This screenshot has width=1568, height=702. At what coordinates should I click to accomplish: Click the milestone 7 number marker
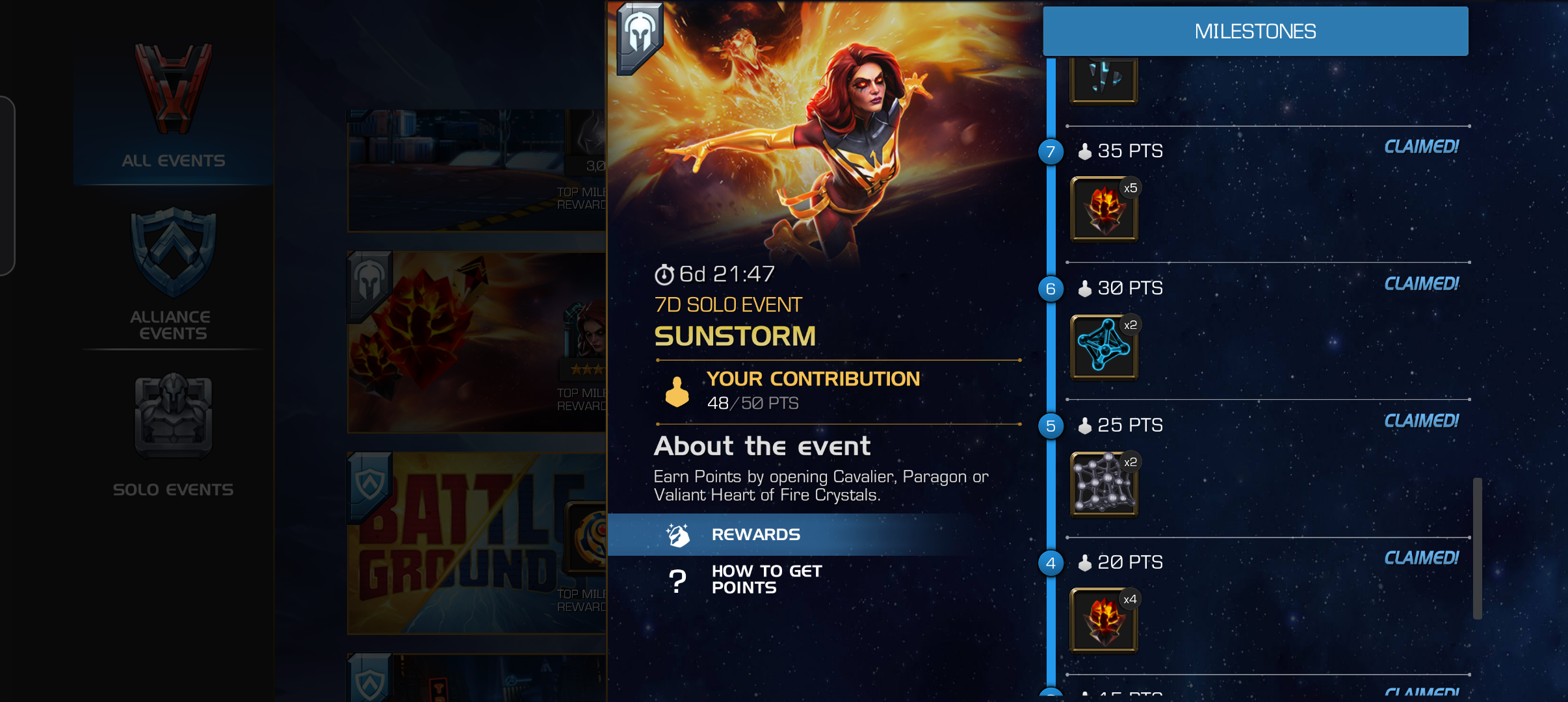coord(1051,151)
